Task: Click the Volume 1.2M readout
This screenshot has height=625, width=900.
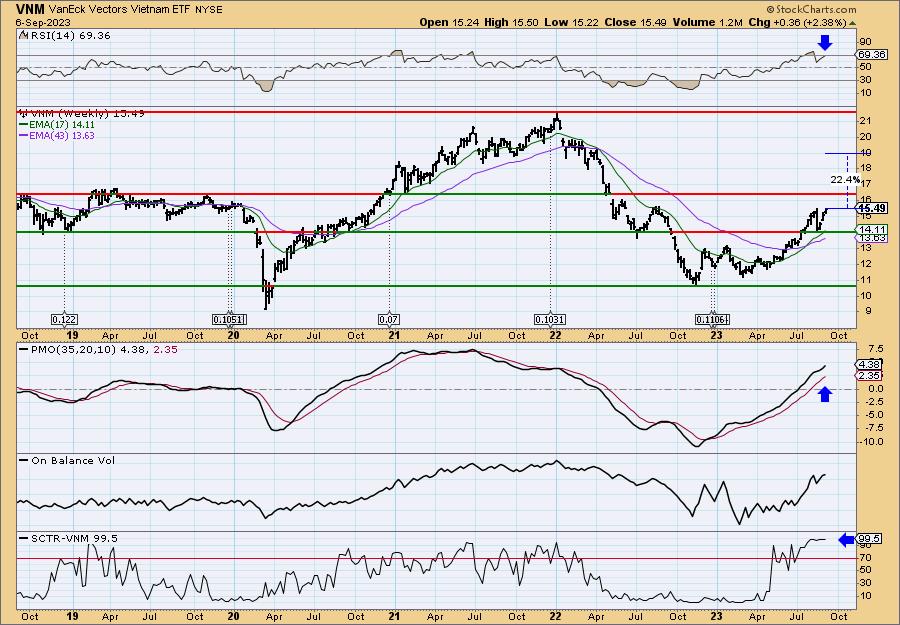Action: (x=707, y=22)
